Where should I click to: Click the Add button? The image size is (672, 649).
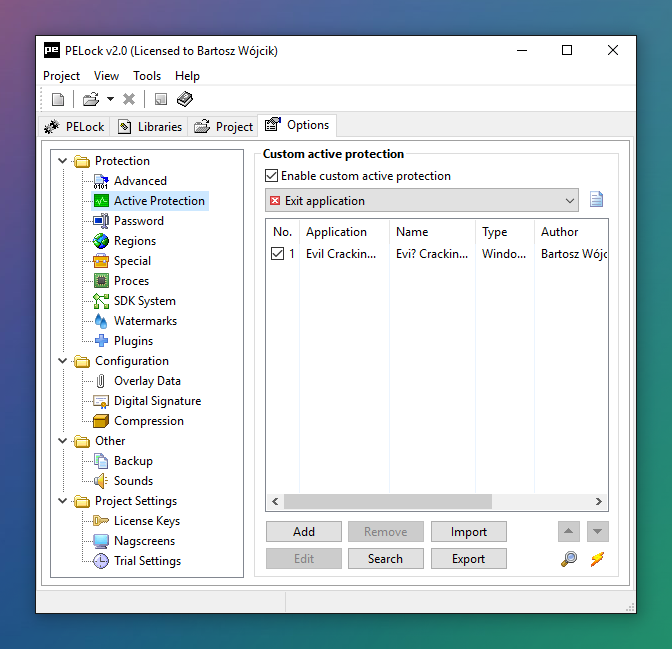[304, 532]
